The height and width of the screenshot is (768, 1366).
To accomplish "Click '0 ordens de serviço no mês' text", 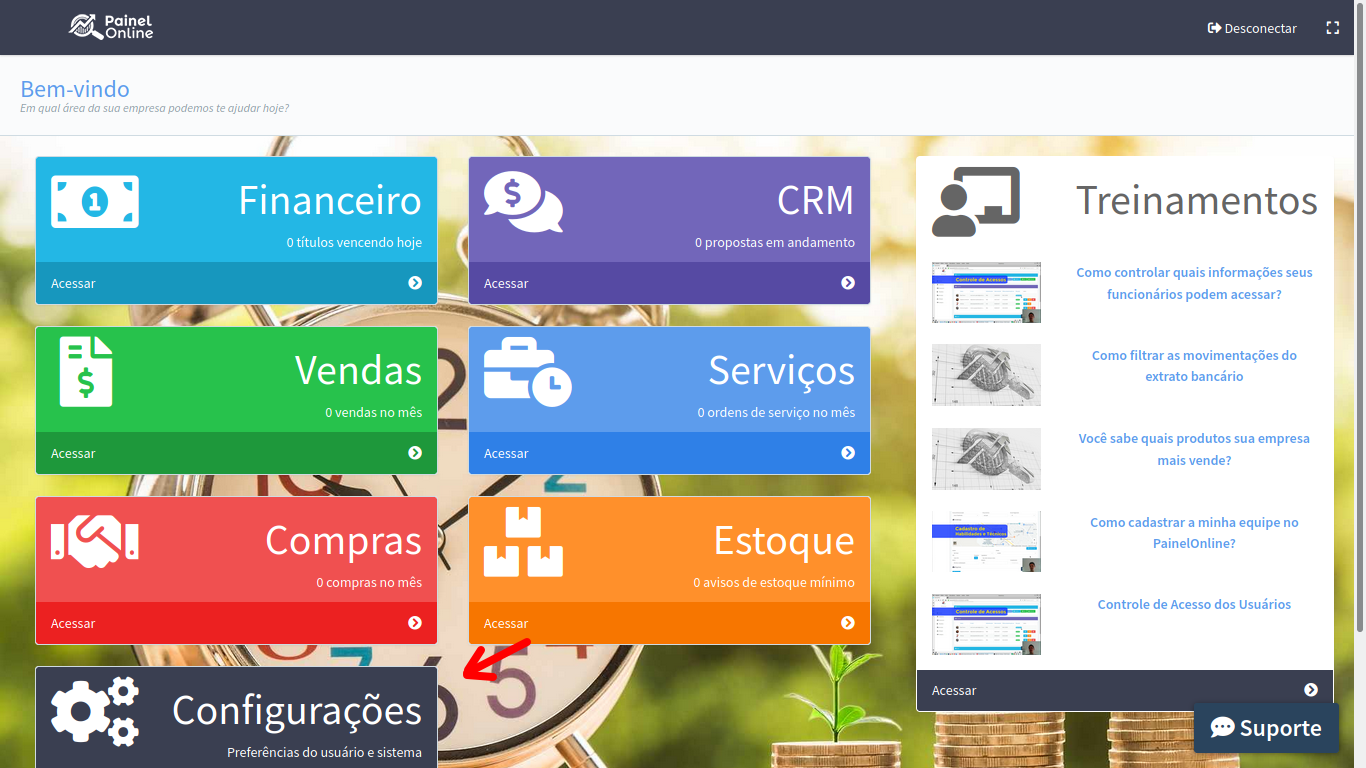I will click(x=776, y=412).
